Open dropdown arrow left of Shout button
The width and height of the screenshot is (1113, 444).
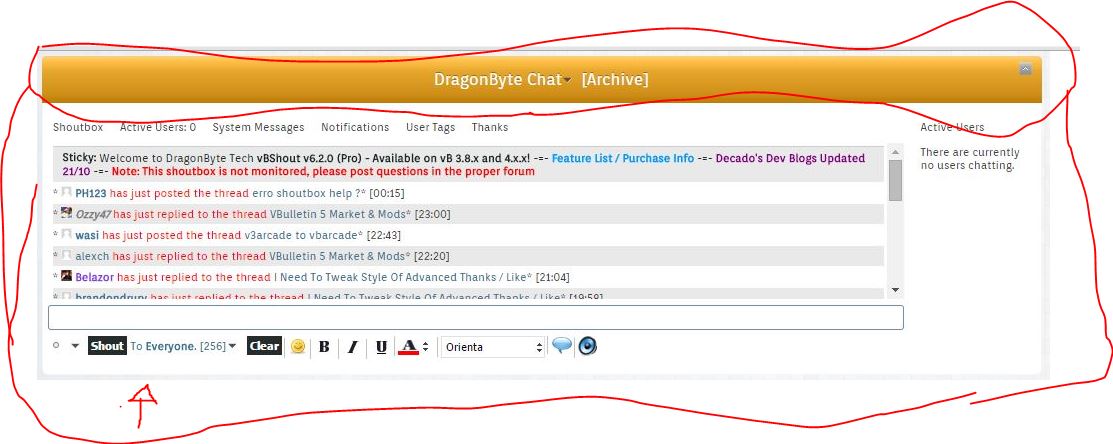pos(75,346)
